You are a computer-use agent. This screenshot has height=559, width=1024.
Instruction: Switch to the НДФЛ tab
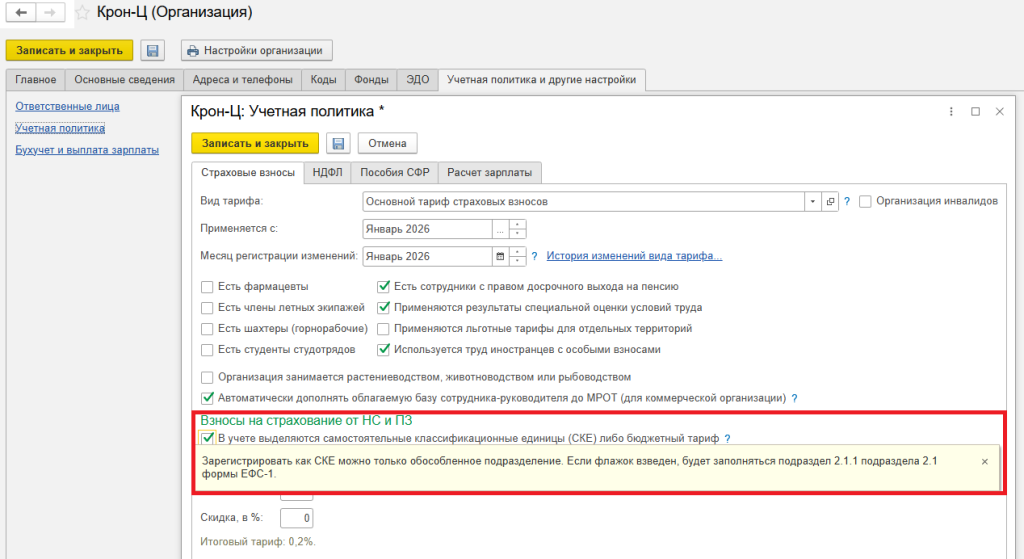[x=327, y=172]
